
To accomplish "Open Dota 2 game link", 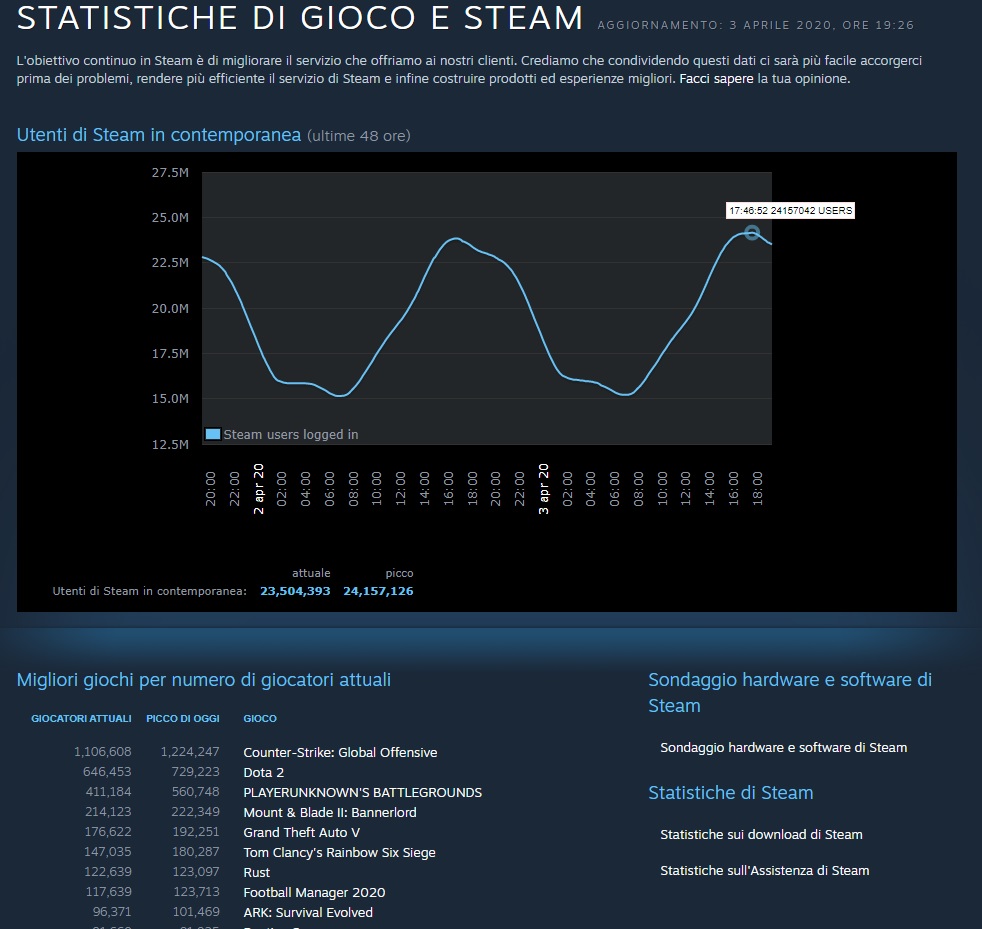I will 264,772.
